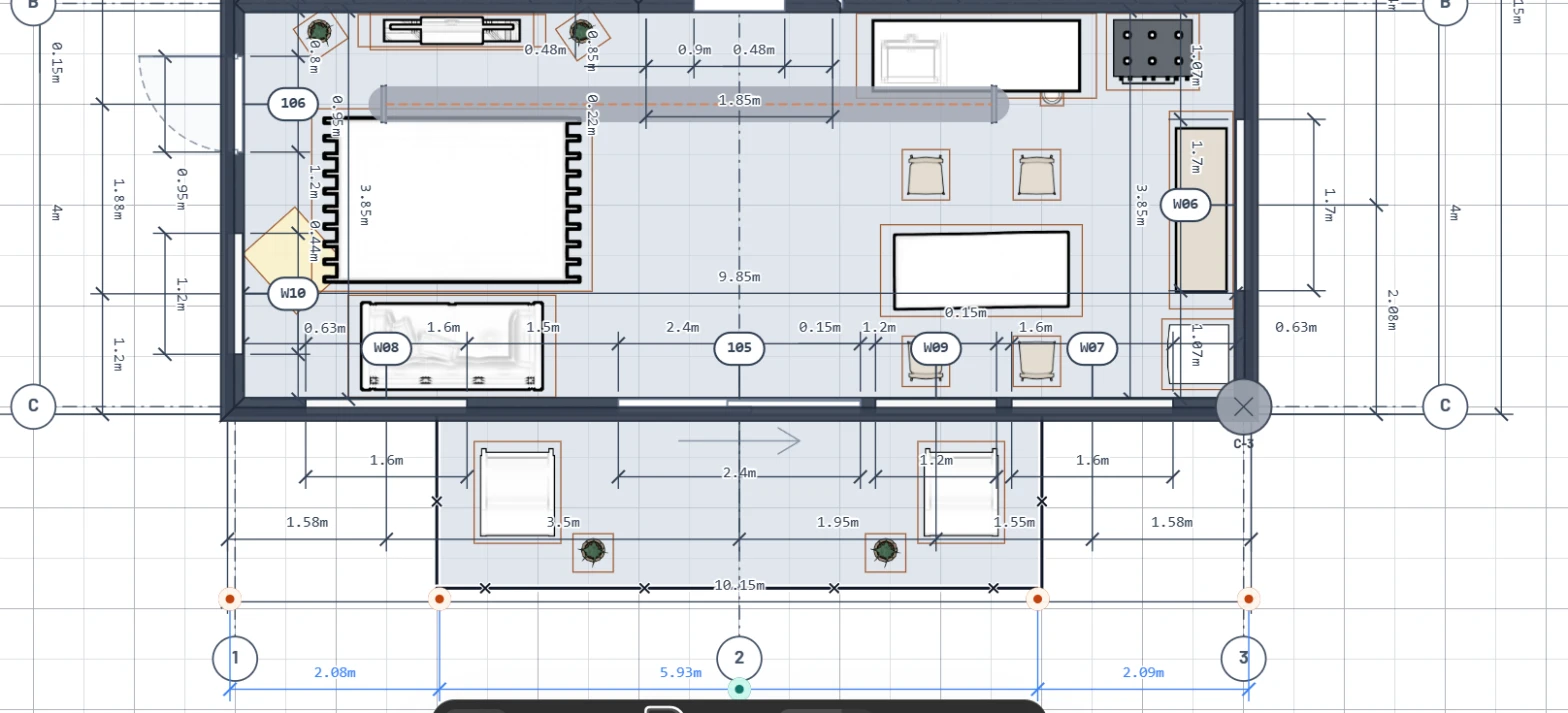Select window tag W07
This screenshot has height=713, width=1568.
click(1092, 348)
